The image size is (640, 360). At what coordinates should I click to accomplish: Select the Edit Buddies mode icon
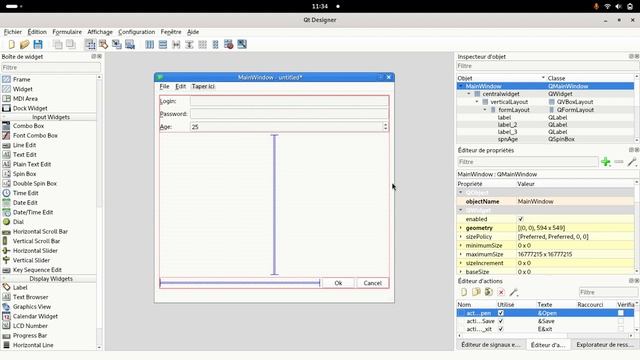[117, 44]
